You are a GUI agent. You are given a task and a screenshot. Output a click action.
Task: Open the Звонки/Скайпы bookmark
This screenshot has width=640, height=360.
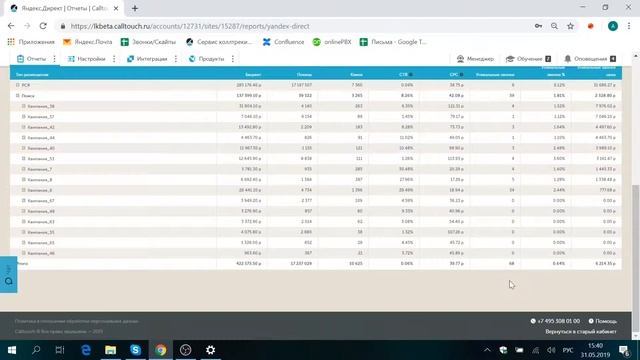(148, 42)
